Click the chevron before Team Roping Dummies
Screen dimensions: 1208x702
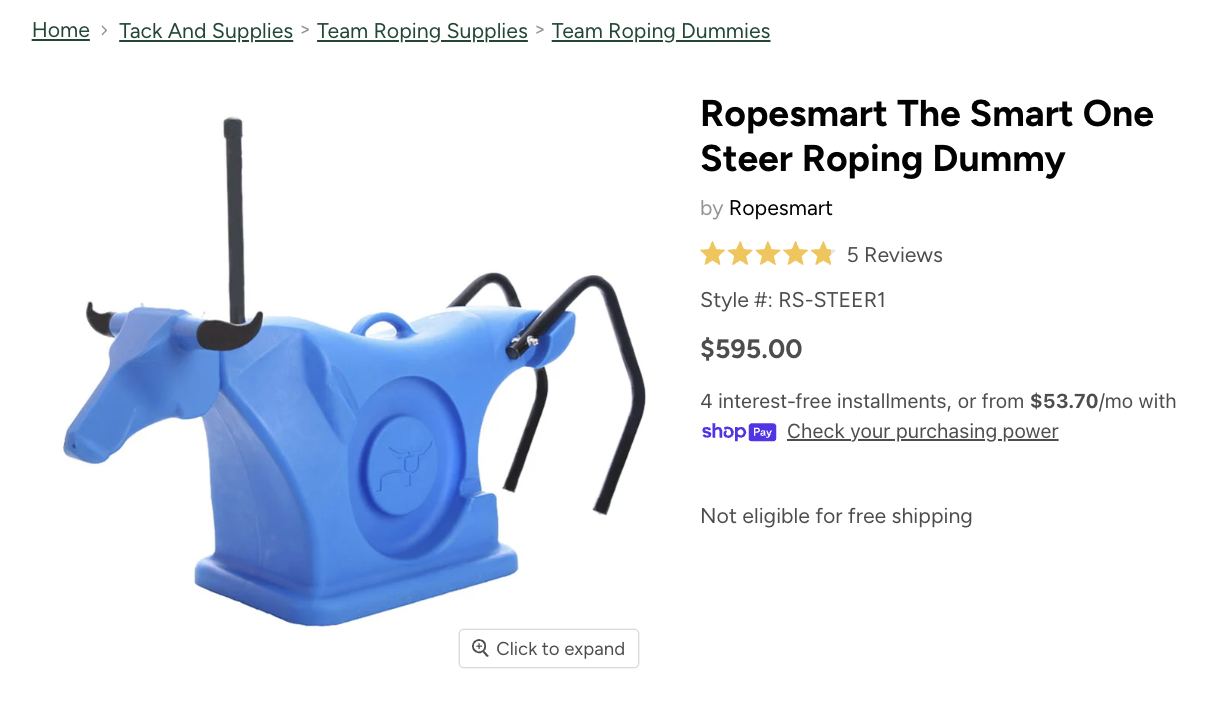click(x=539, y=31)
